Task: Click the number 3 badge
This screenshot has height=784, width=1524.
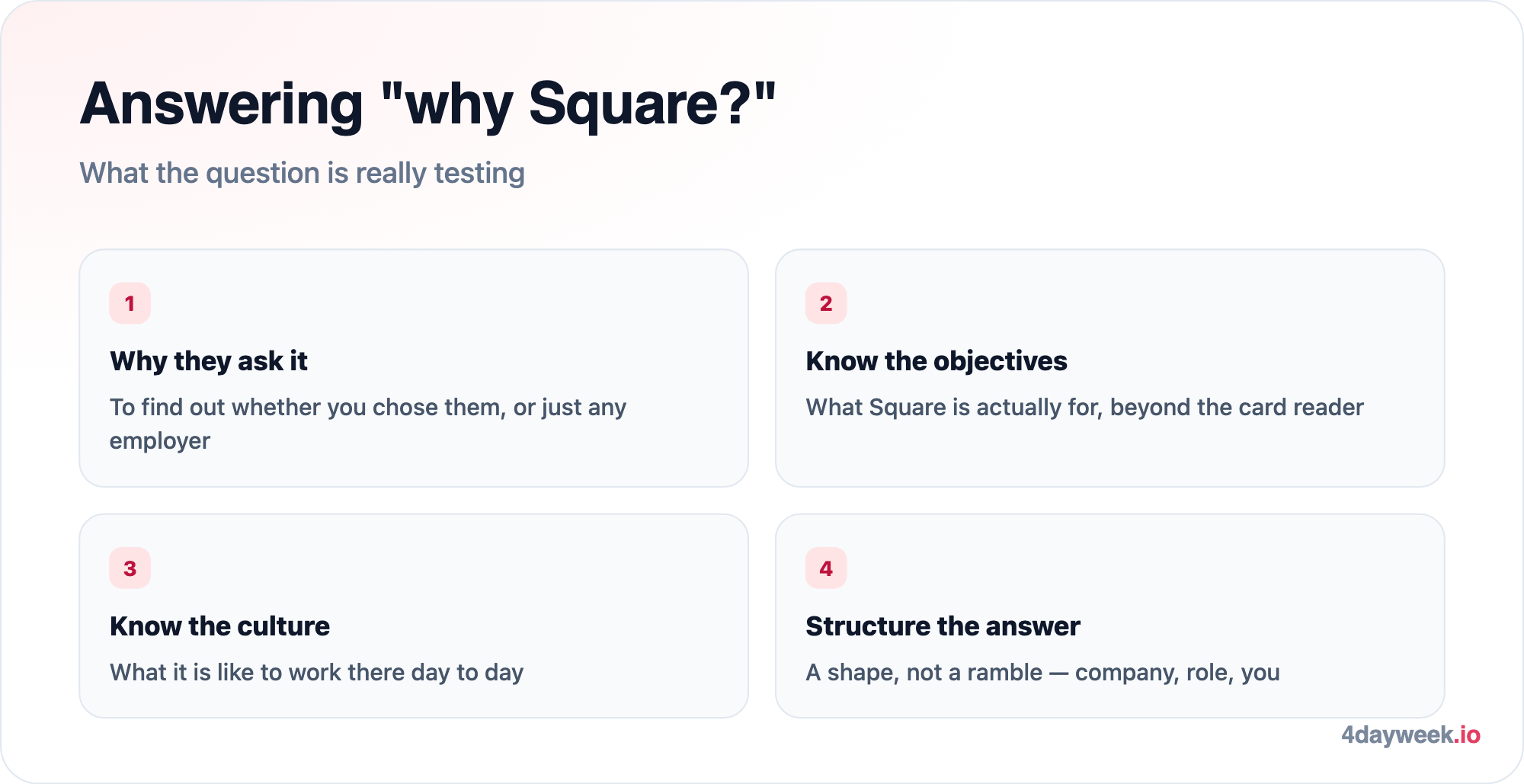Action: [130, 568]
